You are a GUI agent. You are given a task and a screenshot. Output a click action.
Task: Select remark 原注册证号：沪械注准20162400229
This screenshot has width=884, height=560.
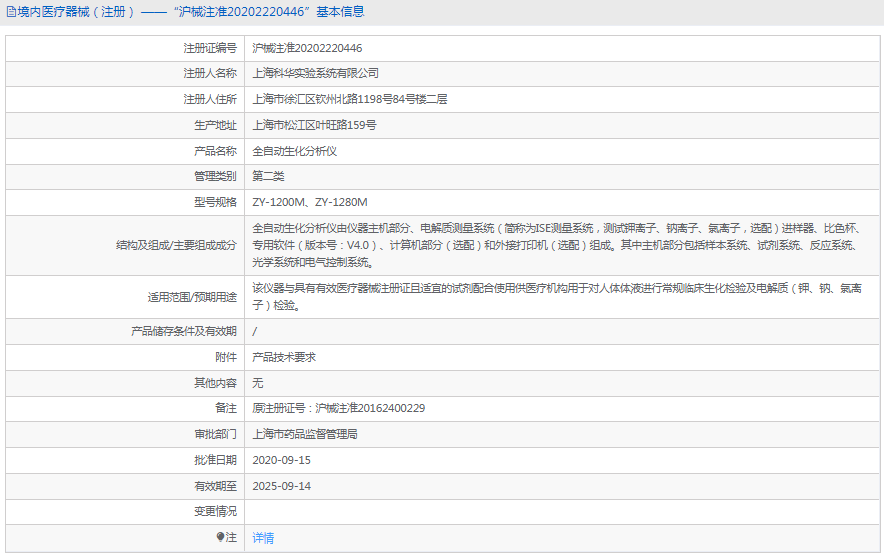coord(338,408)
